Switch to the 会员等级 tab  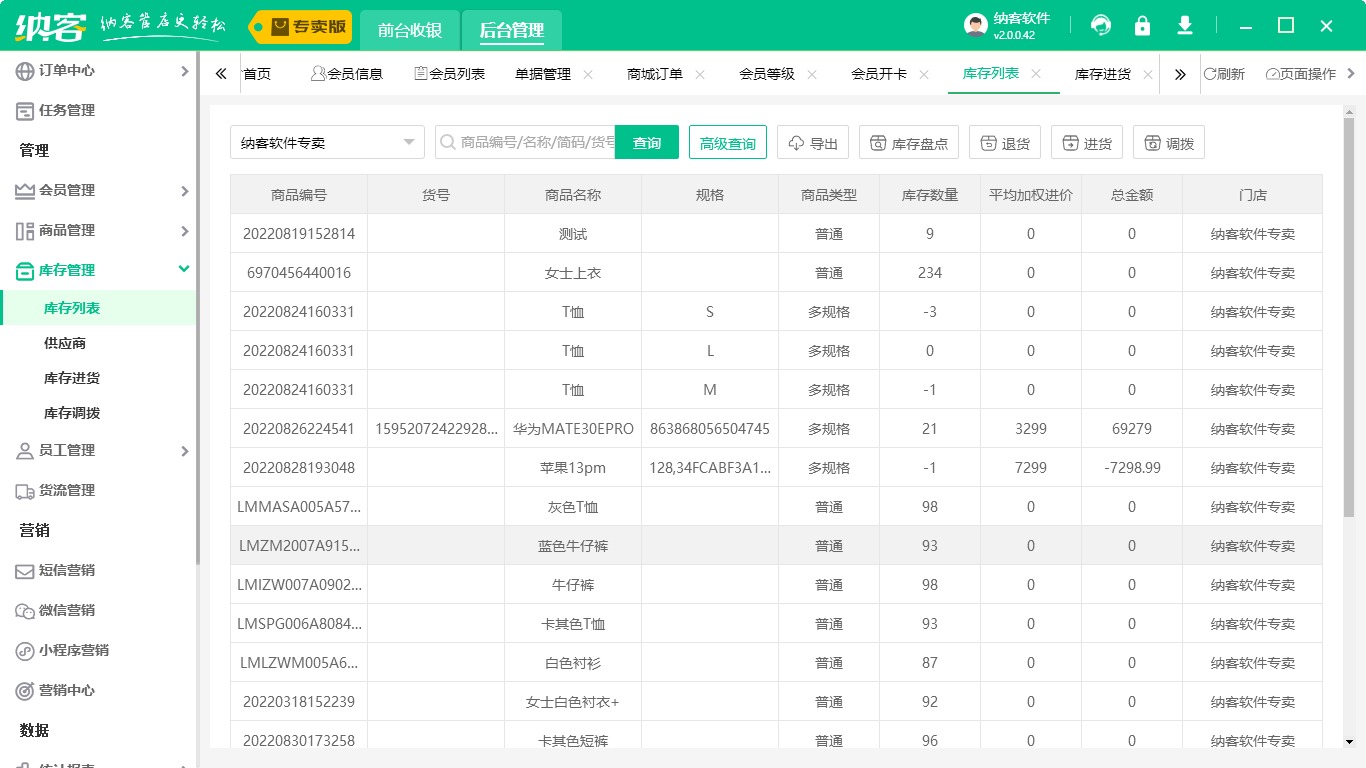766,74
